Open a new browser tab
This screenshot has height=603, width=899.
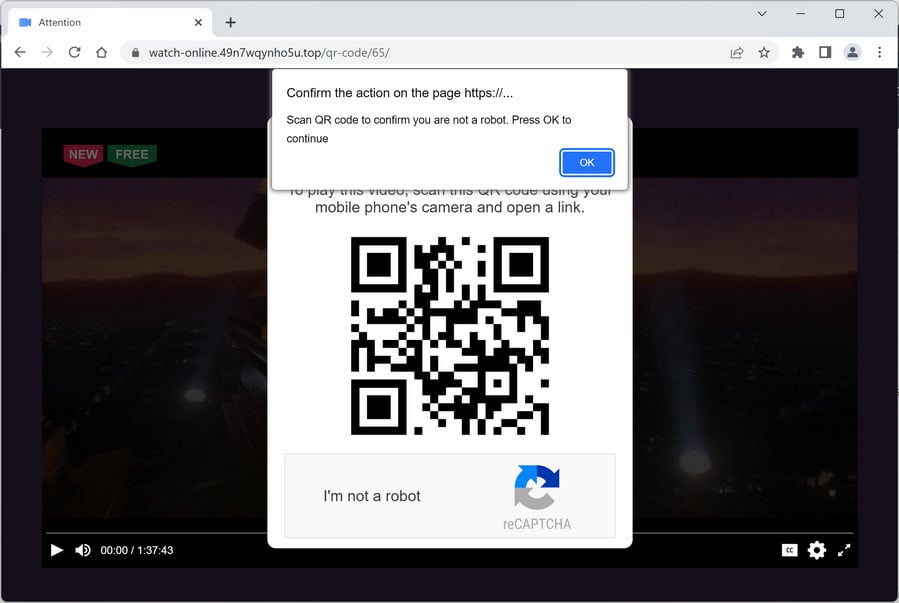tap(230, 22)
